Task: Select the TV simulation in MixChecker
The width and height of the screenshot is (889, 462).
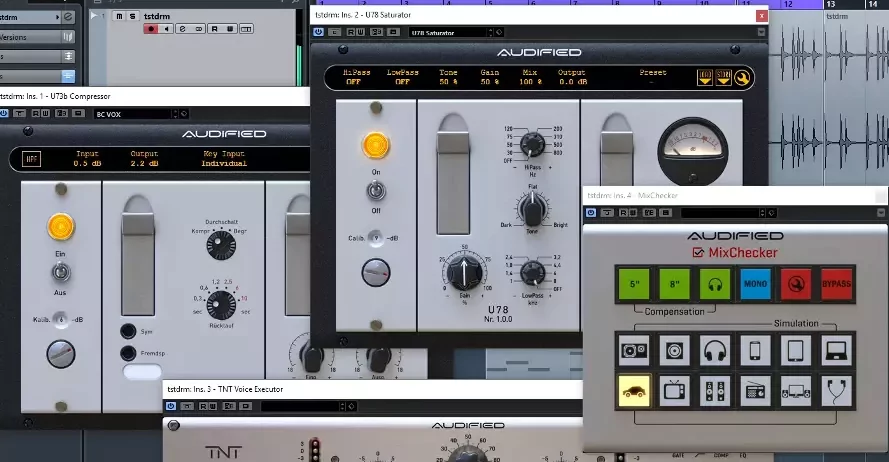Action: click(x=674, y=391)
